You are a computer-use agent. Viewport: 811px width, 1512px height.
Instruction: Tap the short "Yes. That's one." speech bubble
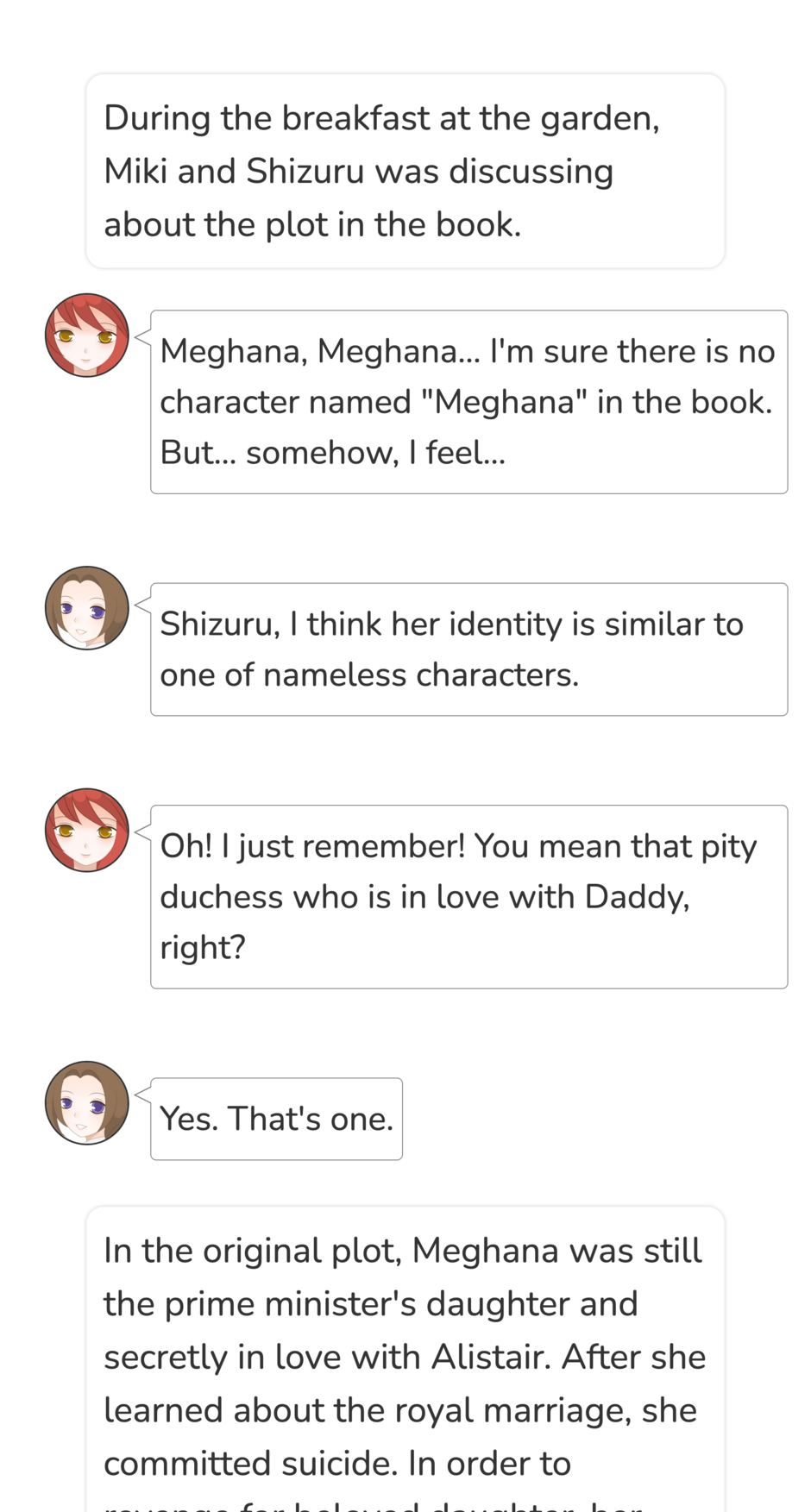pos(276,1119)
